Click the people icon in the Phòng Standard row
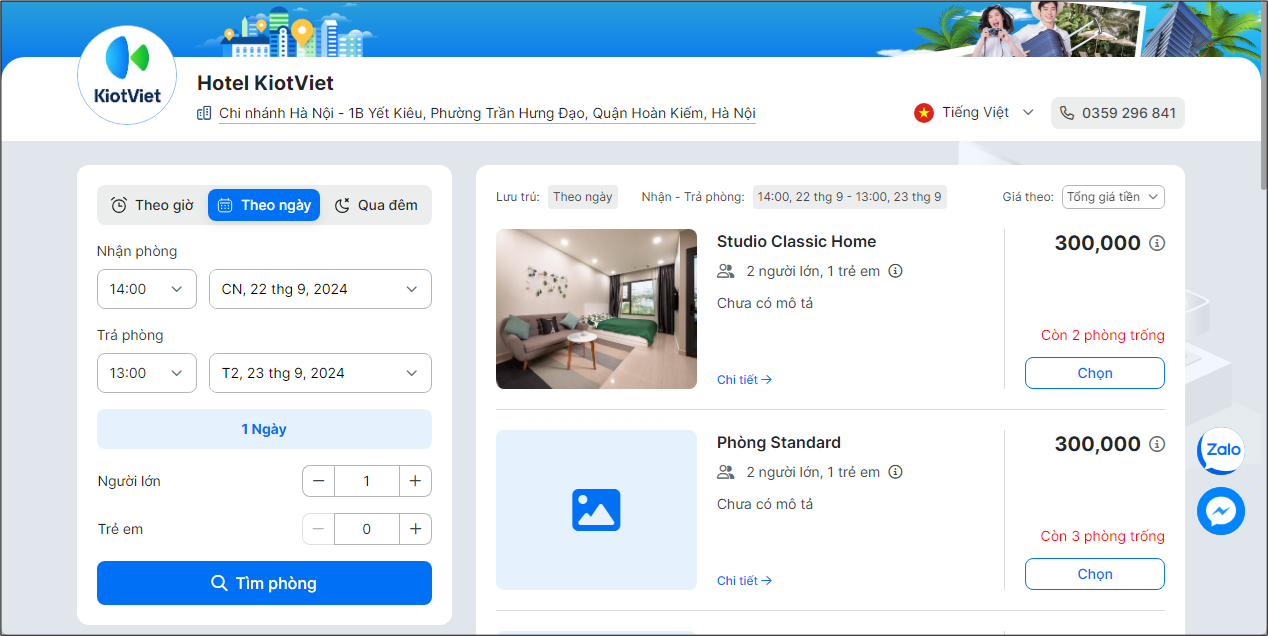The image size is (1268, 636). click(726, 472)
